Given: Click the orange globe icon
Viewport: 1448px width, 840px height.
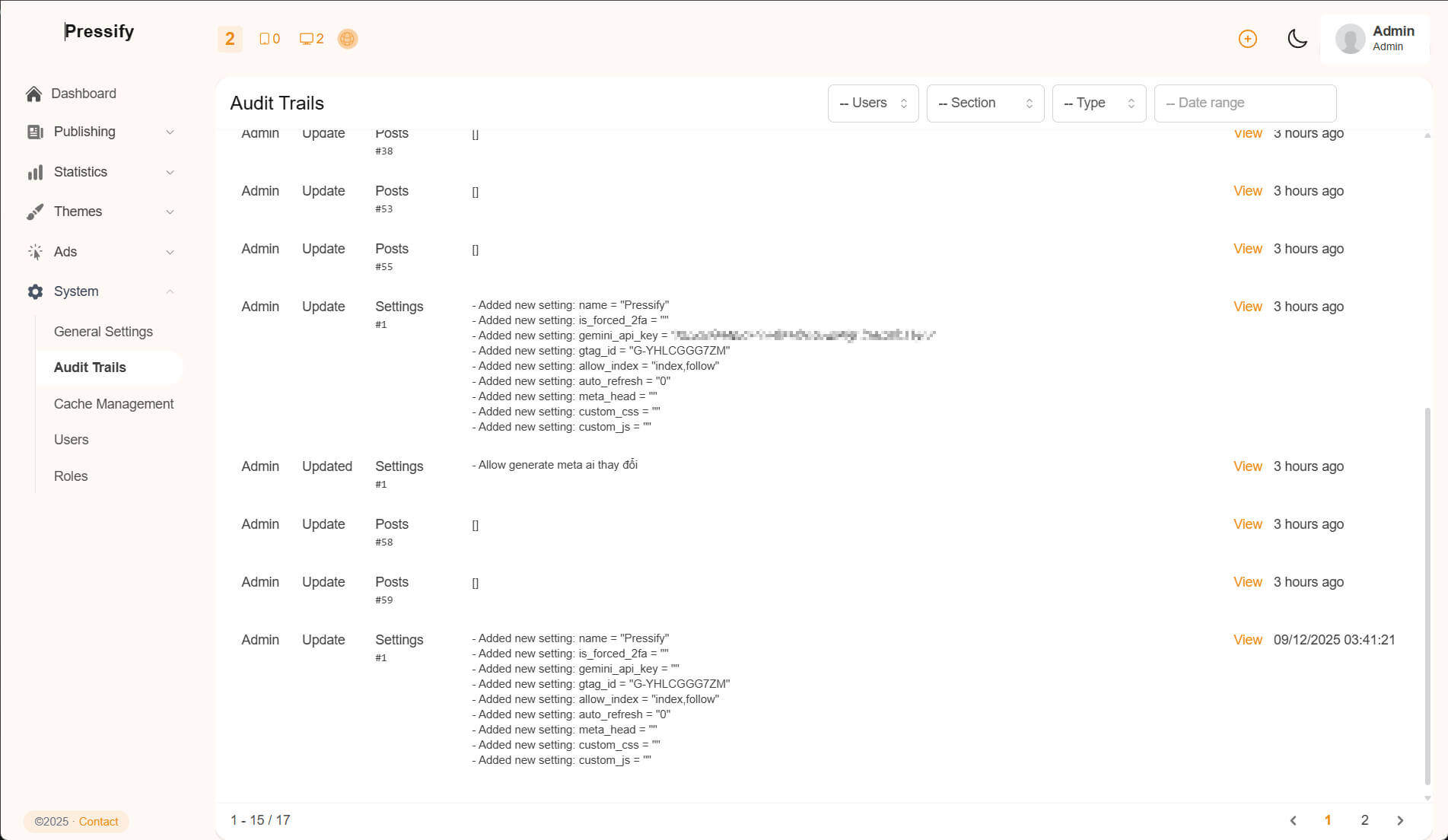Looking at the screenshot, I should tap(347, 39).
